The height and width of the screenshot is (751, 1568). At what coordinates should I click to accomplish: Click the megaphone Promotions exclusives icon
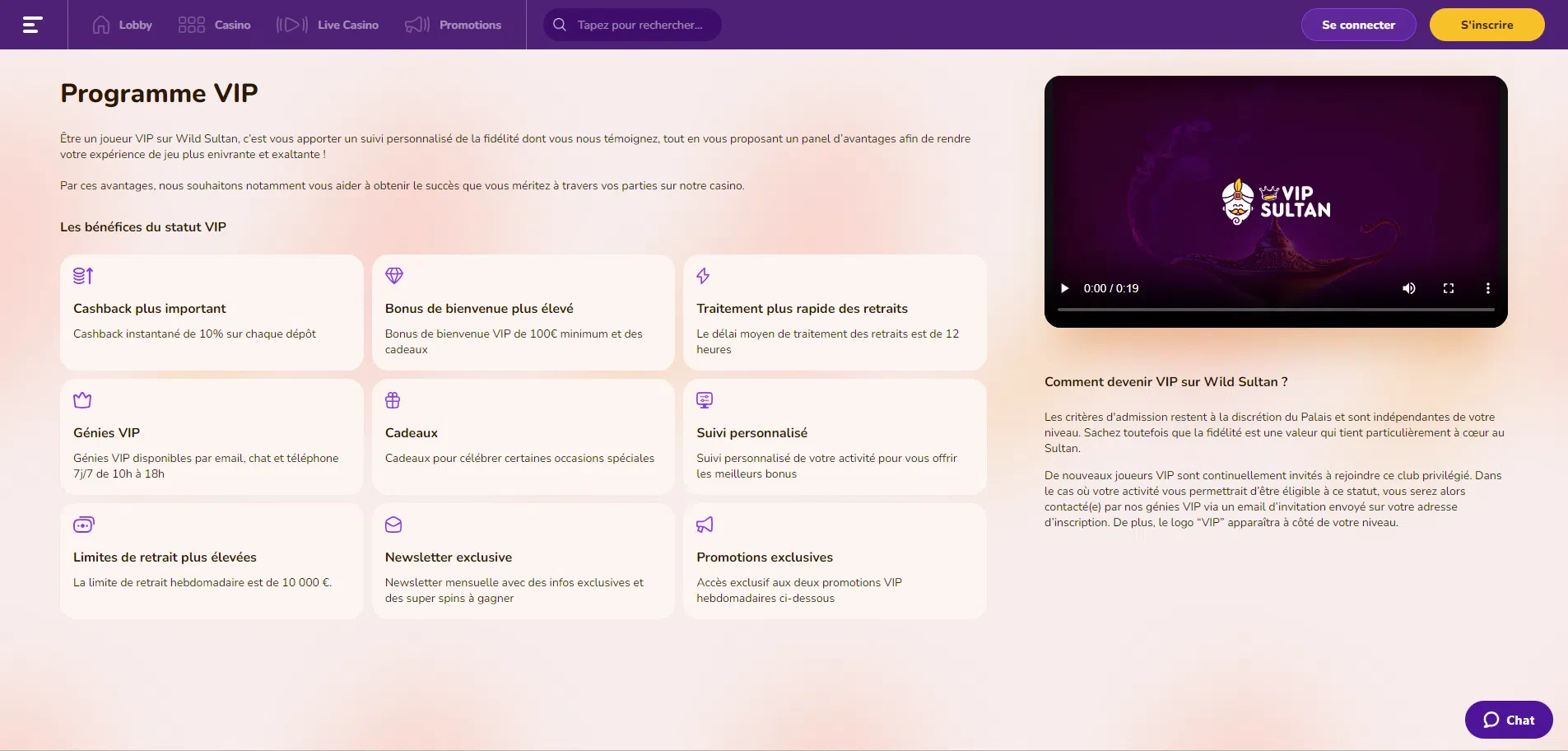705,525
